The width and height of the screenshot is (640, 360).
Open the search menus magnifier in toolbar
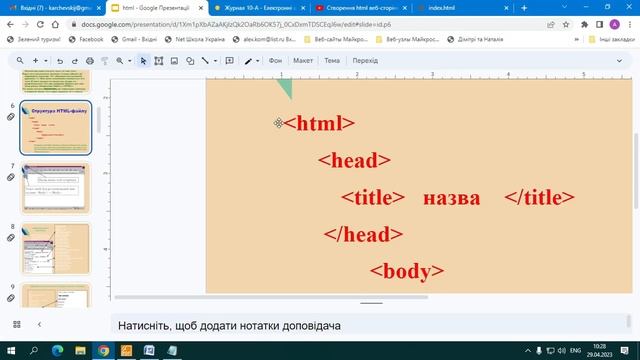[x=20, y=60]
